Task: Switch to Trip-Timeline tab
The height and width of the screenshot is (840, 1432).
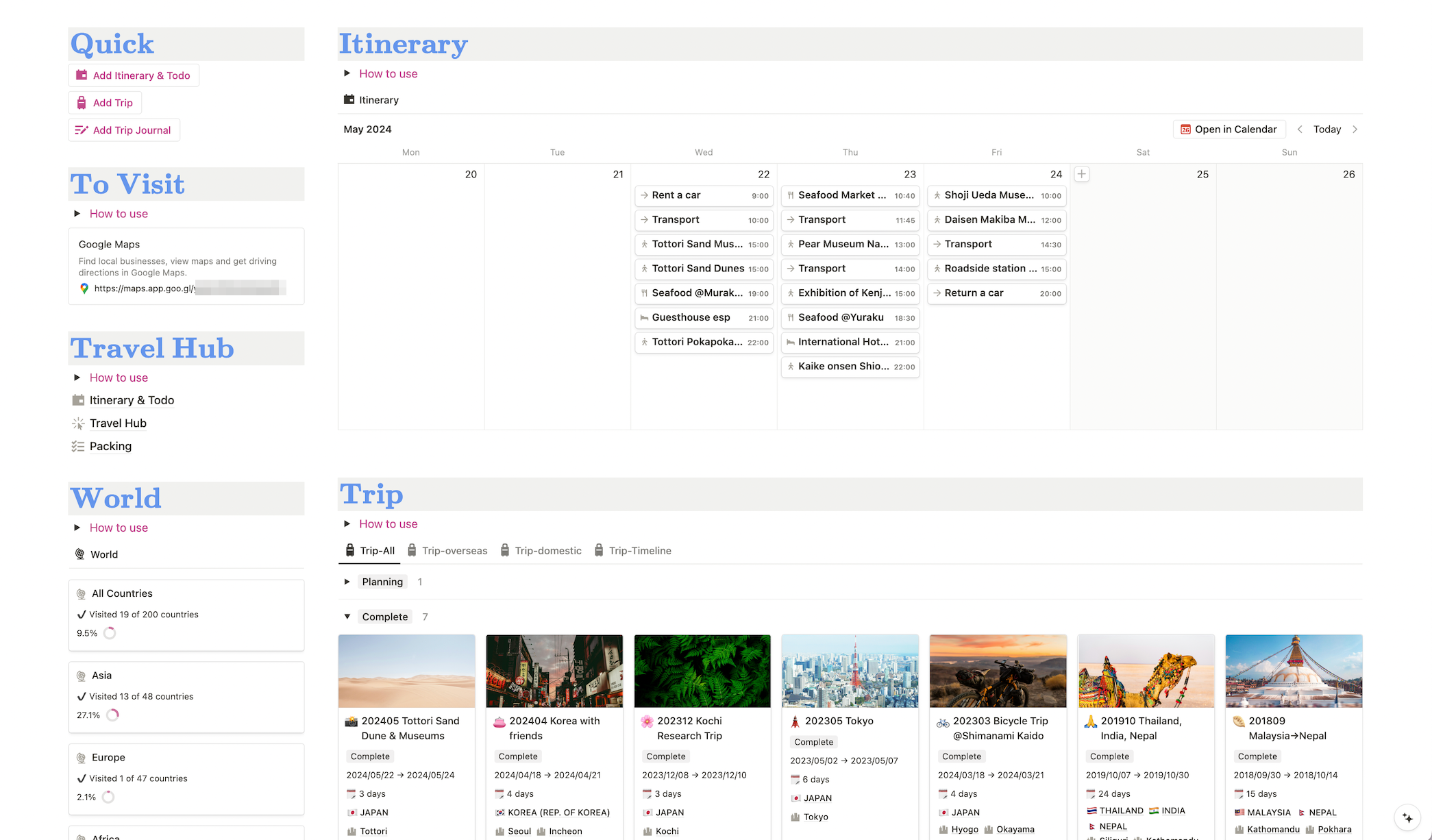Action: coord(632,551)
